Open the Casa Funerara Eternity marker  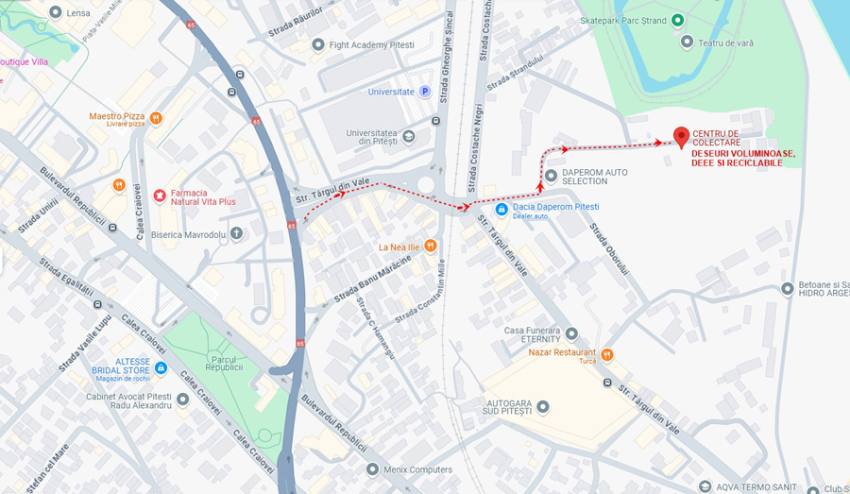[x=571, y=333]
